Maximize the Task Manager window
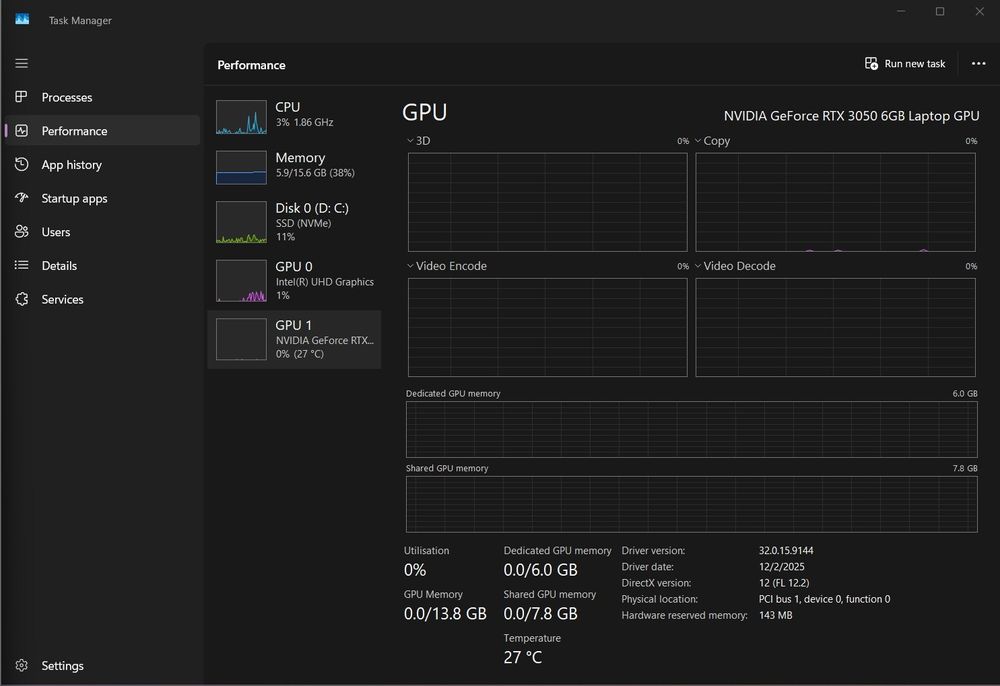 940,11
